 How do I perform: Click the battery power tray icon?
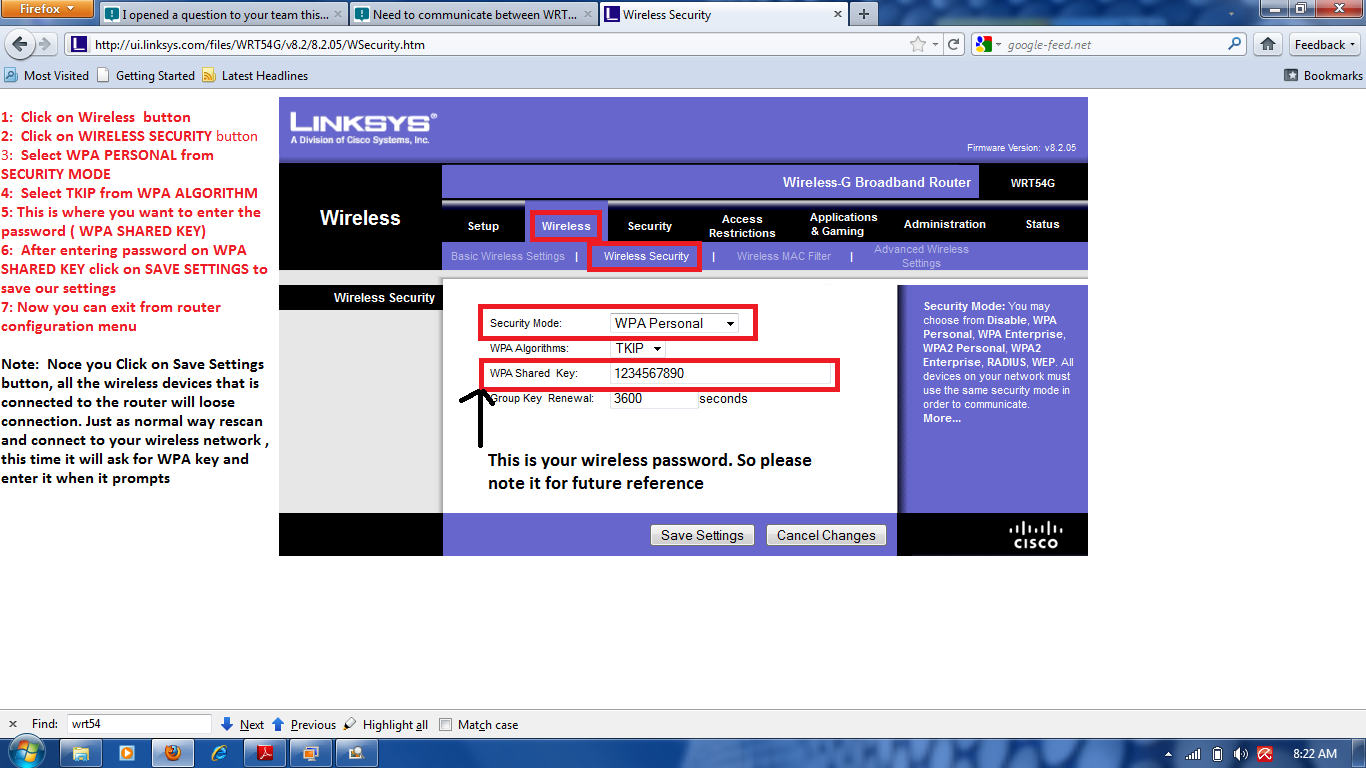tap(1218, 753)
